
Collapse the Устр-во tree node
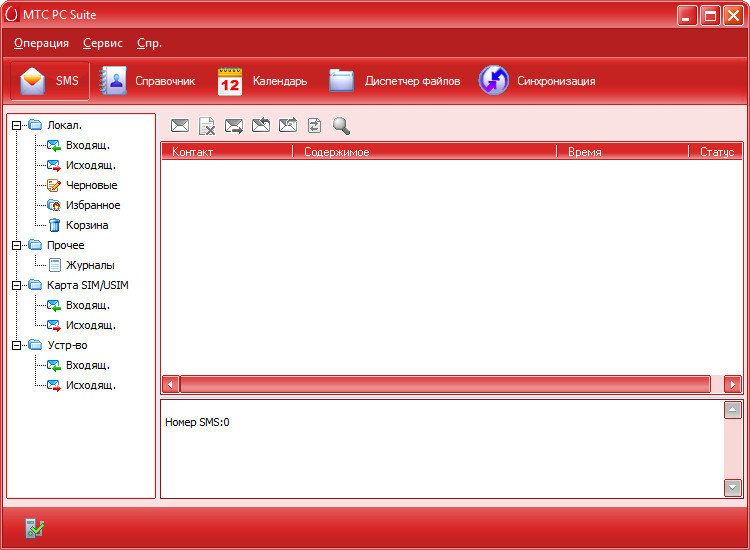coord(17,346)
